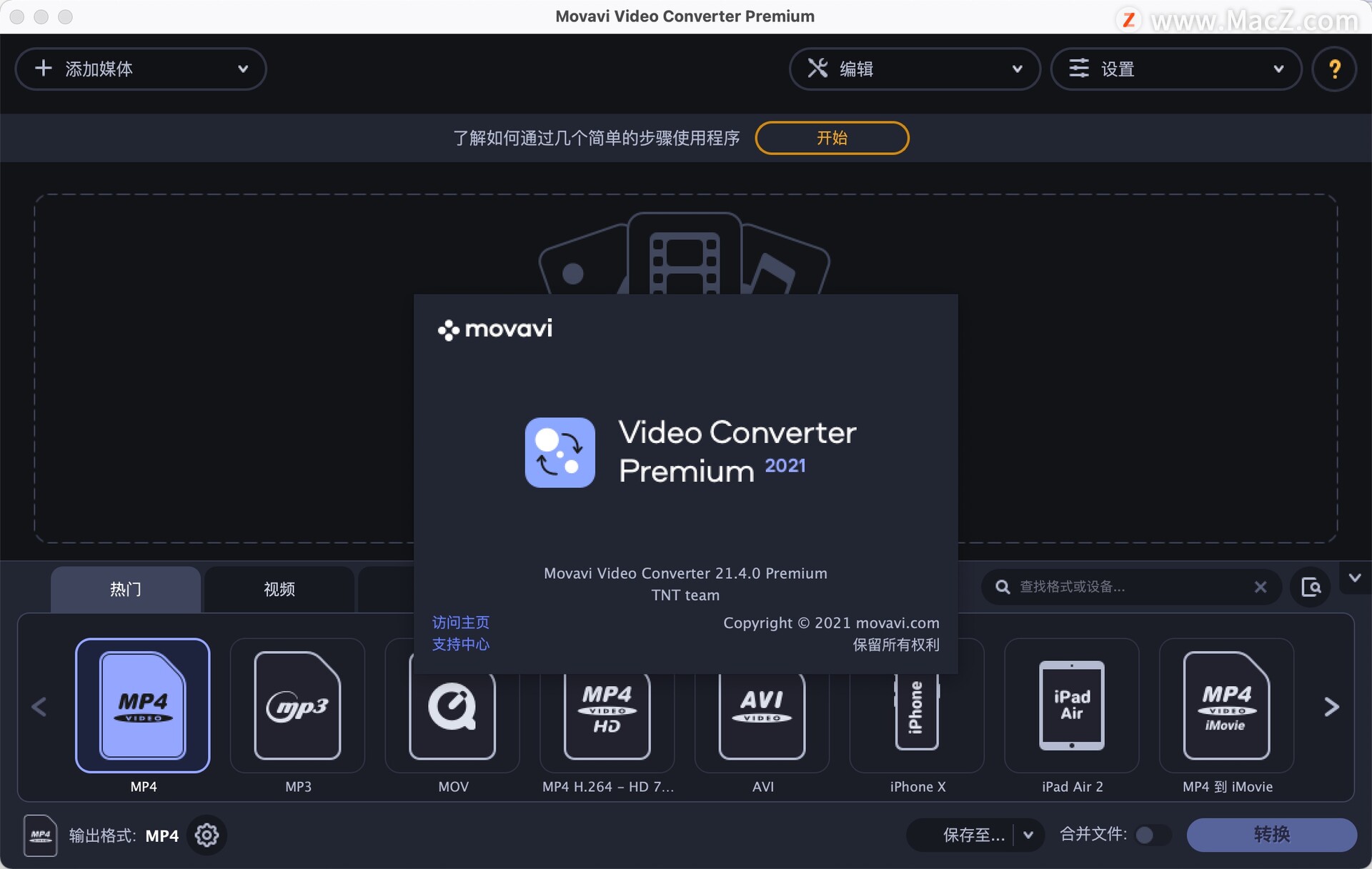Click the 转换 convert button

click(x=1271, y=835)
